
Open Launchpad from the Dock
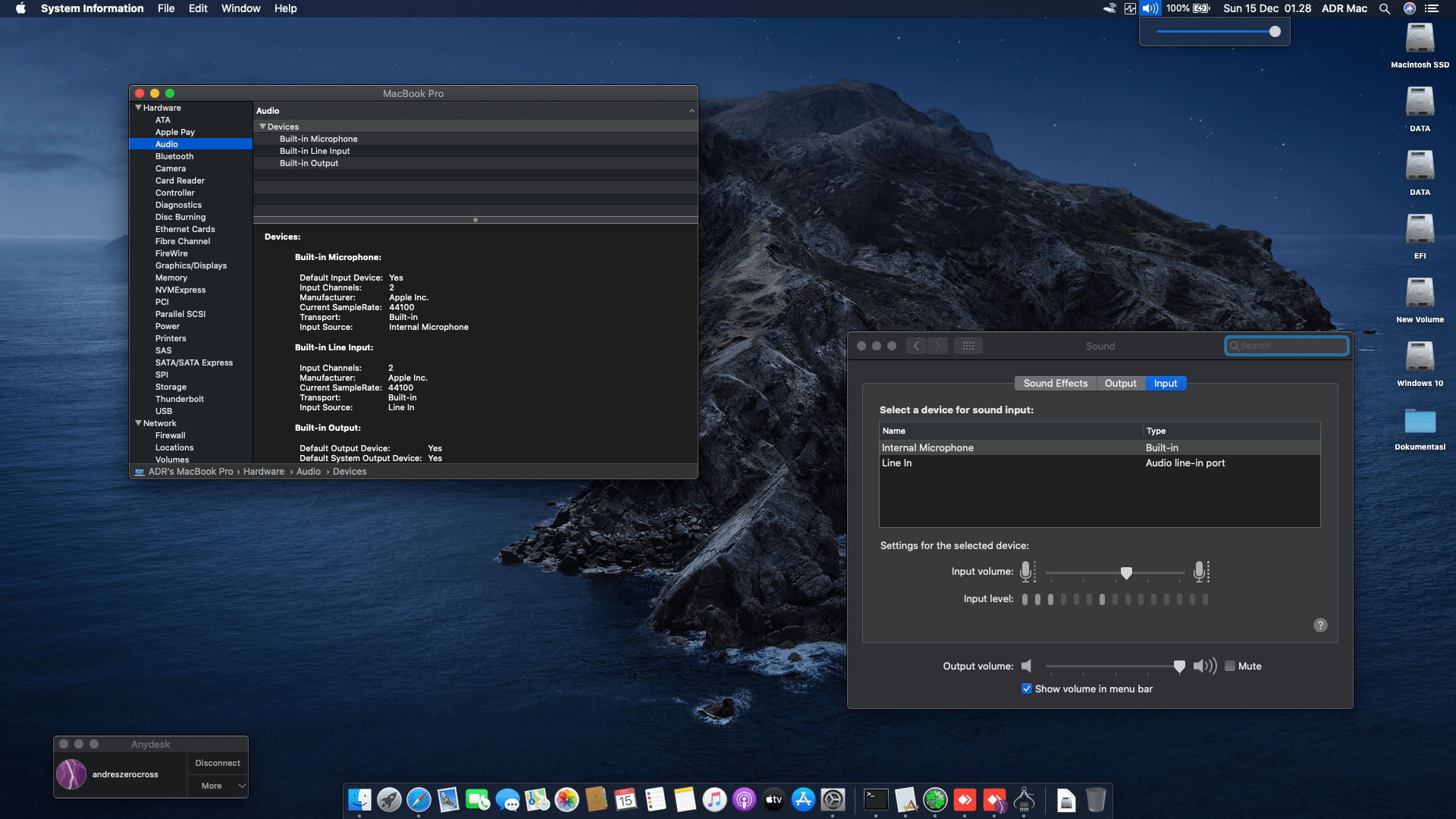pyautogui.click(x=388, y=800)
